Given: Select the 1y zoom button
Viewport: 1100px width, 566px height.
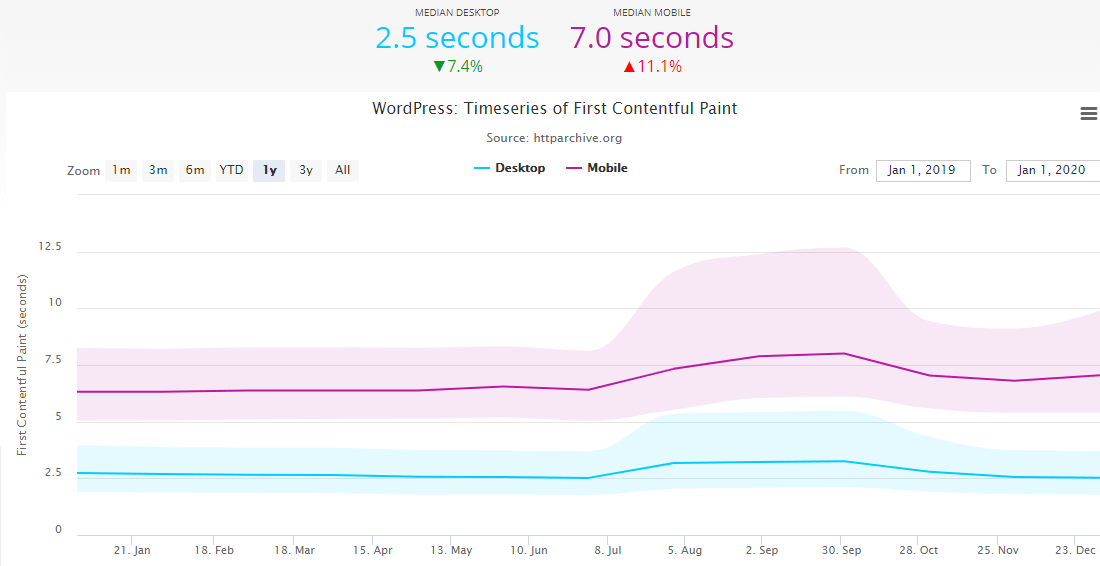Looking at the screenshot, I should [x=269, y=170].
